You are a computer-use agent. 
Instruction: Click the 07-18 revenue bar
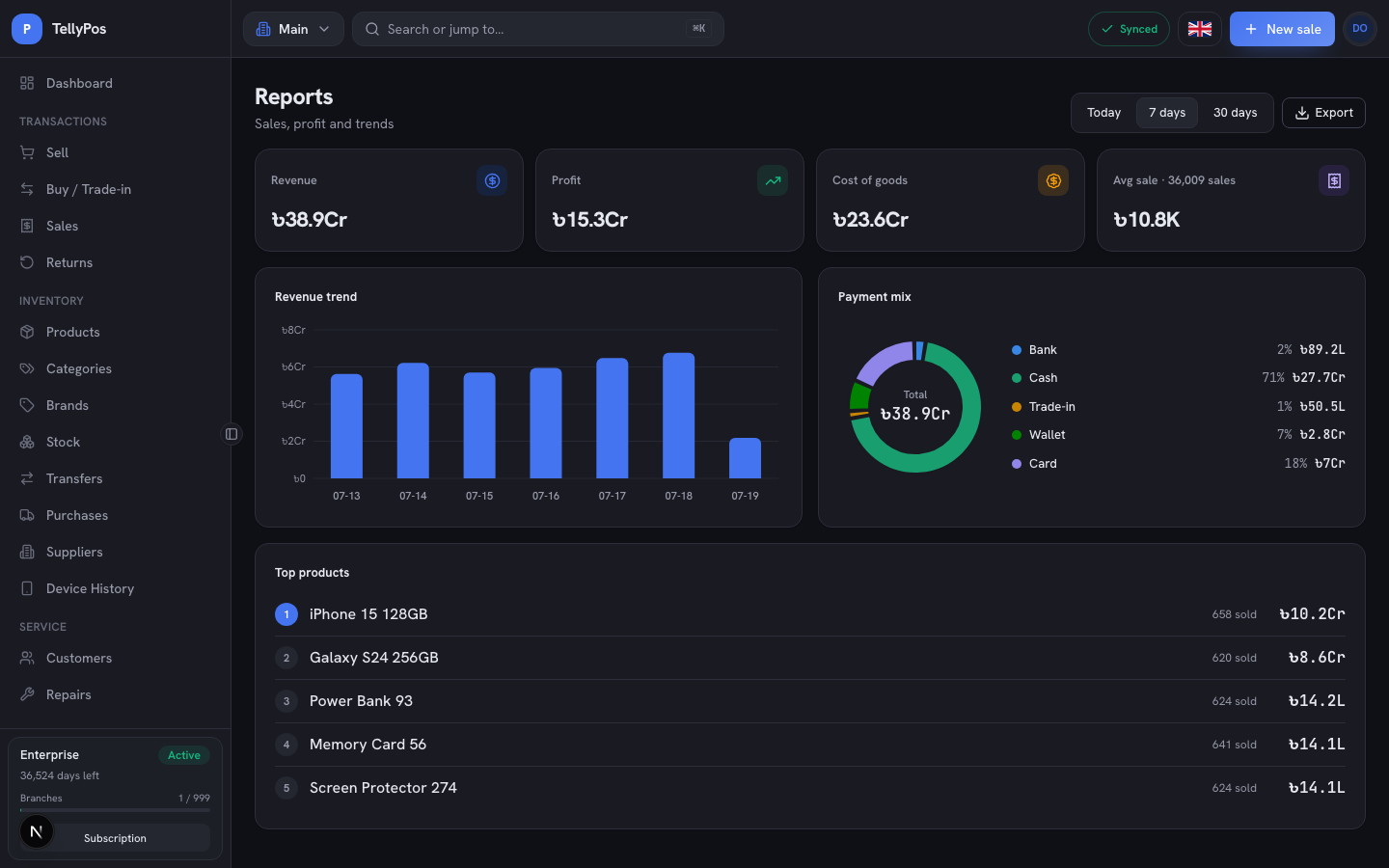[x=678, y=416]
